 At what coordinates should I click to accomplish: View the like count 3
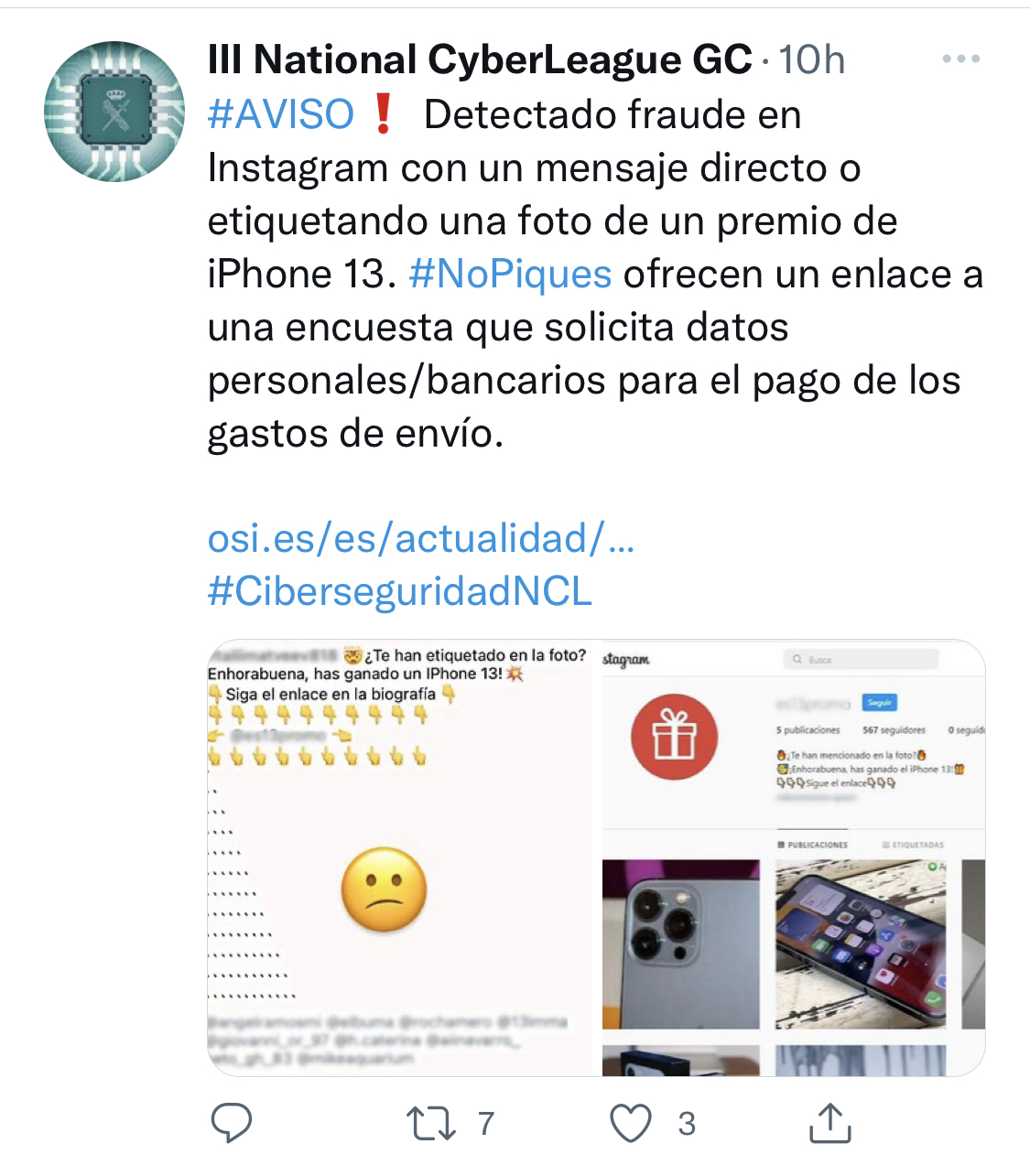687,1124
